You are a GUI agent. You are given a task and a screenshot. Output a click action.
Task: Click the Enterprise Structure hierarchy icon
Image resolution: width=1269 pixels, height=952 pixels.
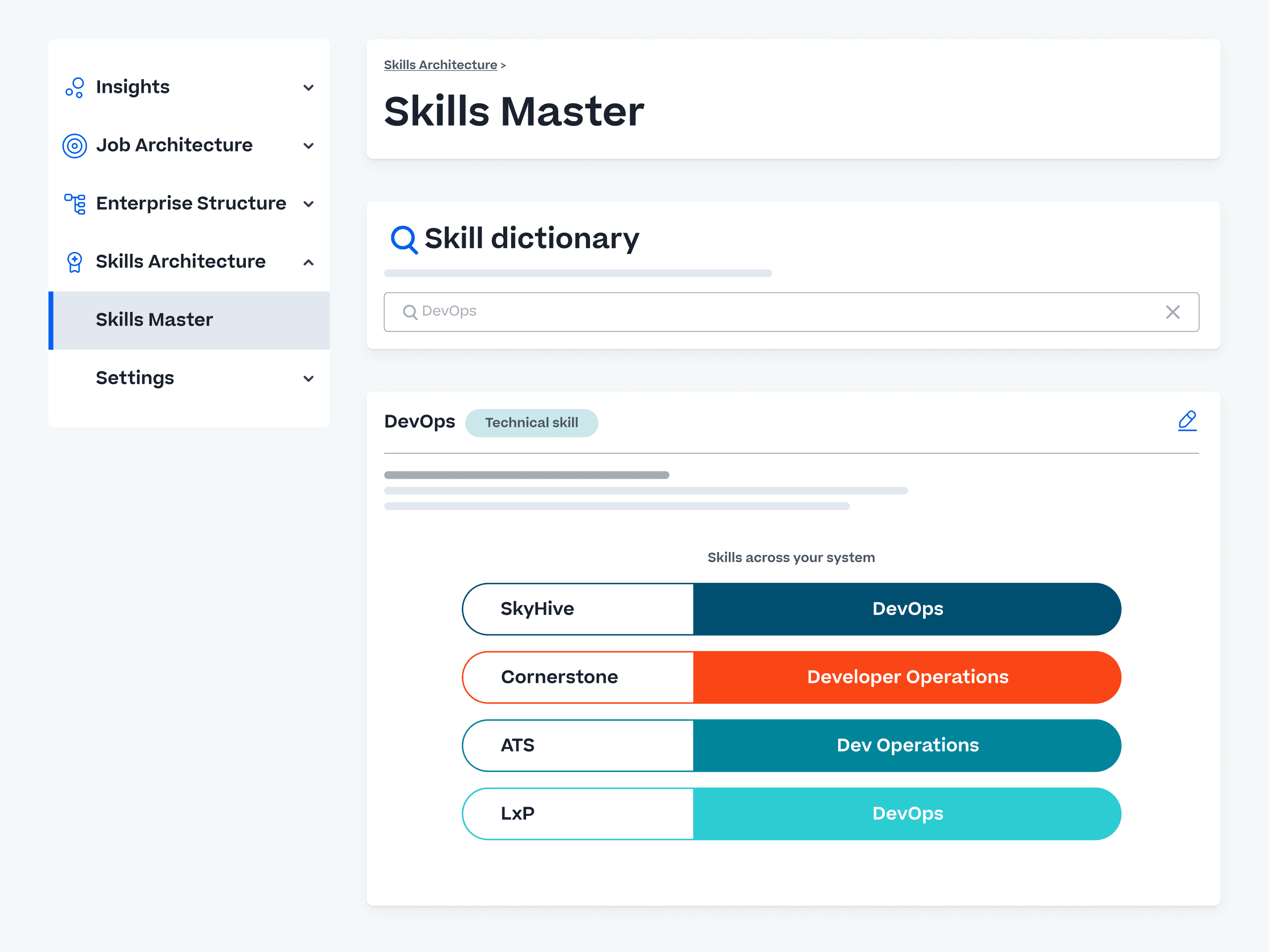pyautogui.click(x=74, y=204)
